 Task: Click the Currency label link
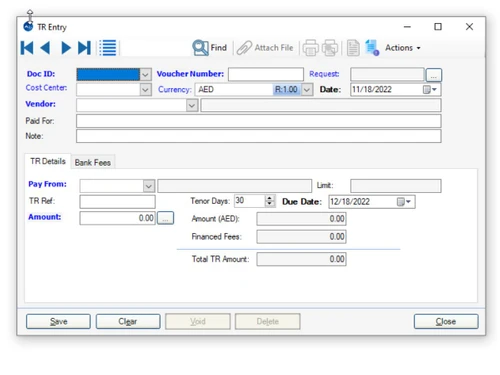point(175,89)
